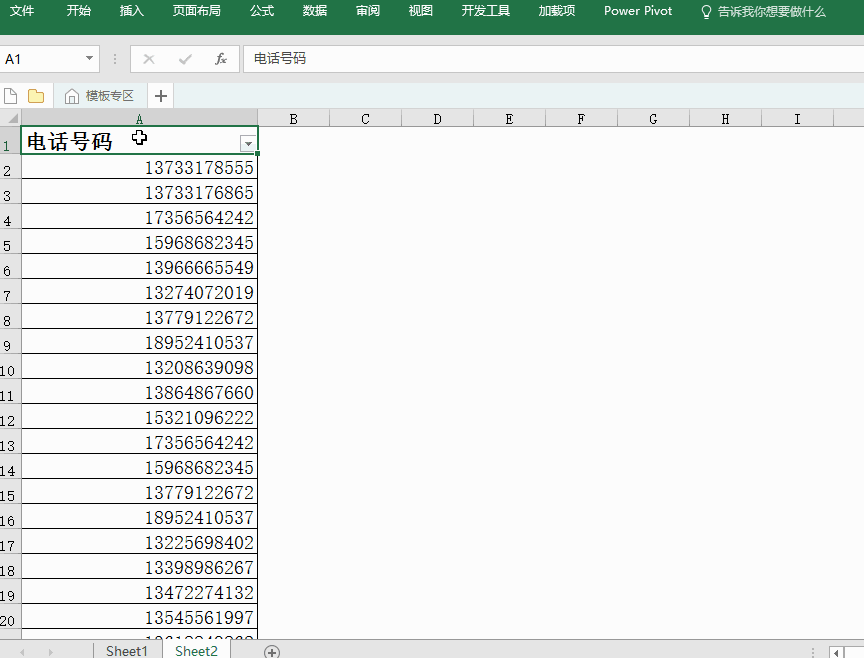
Task: Switch to Sheet1 tab
Action: pyautogui.click(x=127, y=651)
